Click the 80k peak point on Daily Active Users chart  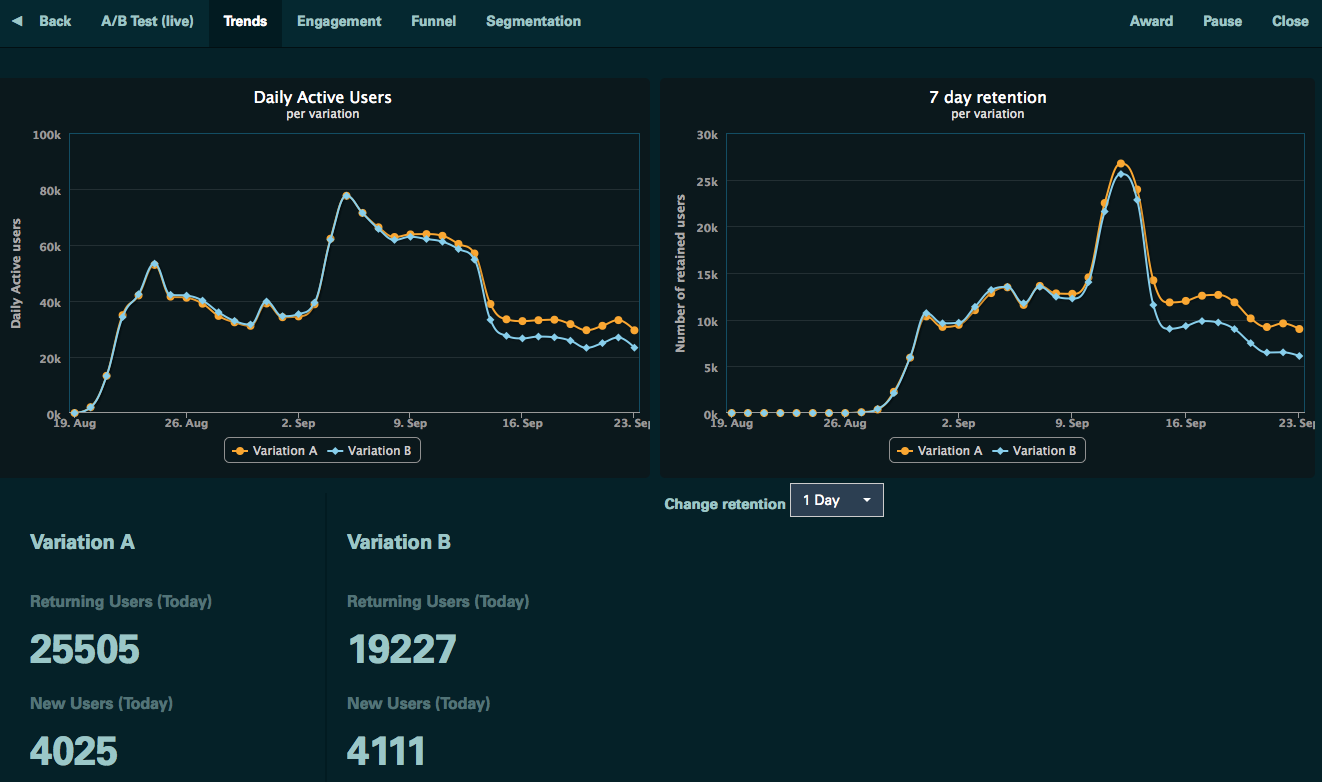coord(346,196)
